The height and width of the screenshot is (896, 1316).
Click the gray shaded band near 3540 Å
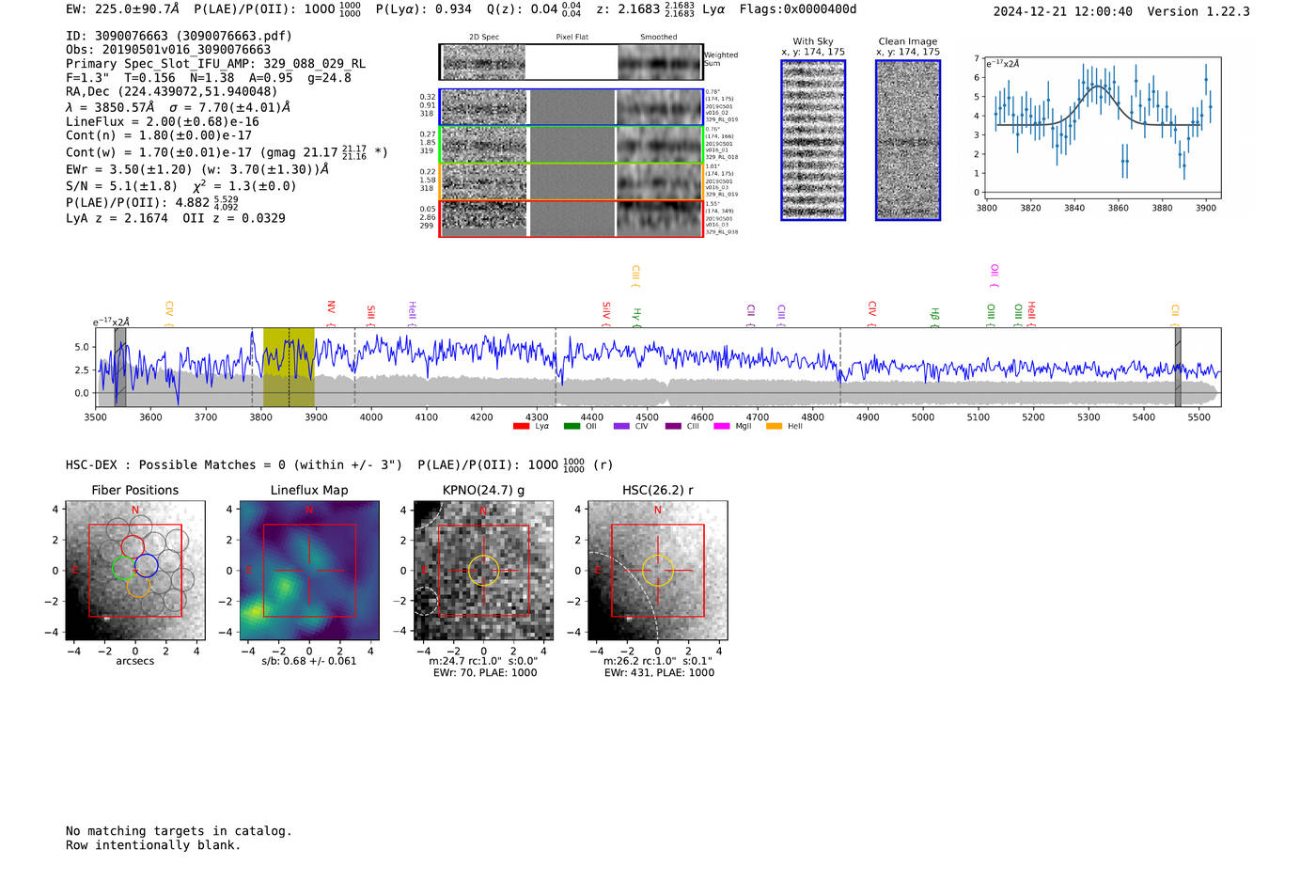120,368
